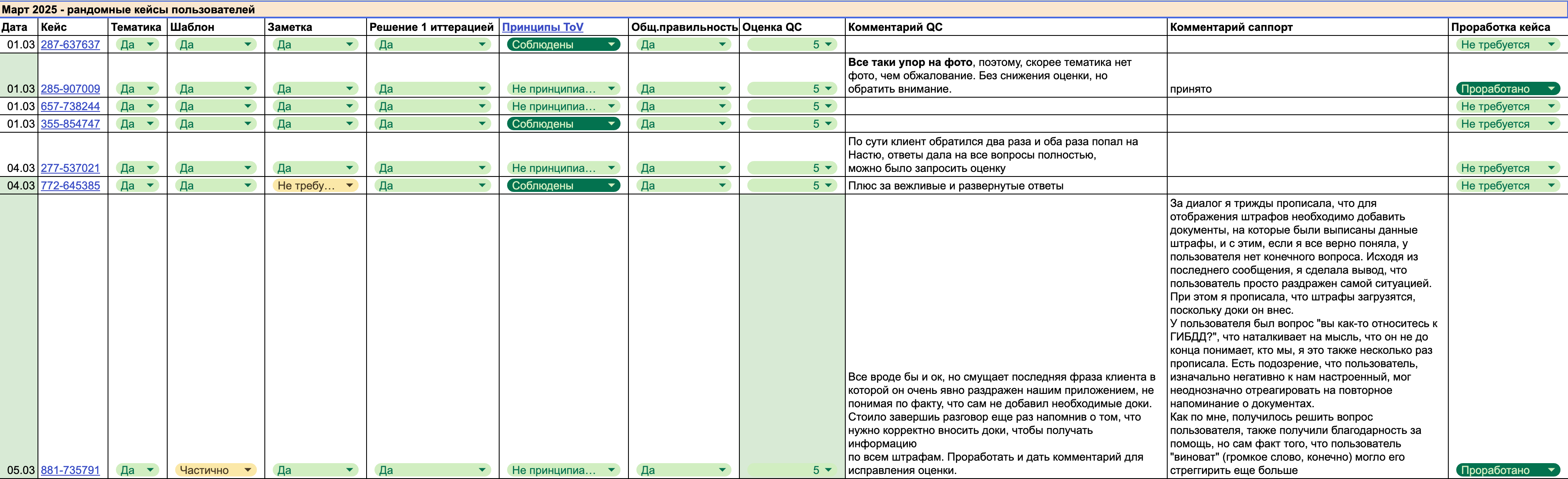The width and height of the screenshot is (1568, 479).
Task: Click Тематика dropdown arrow for case 657-738244
Action: point(150,106)
